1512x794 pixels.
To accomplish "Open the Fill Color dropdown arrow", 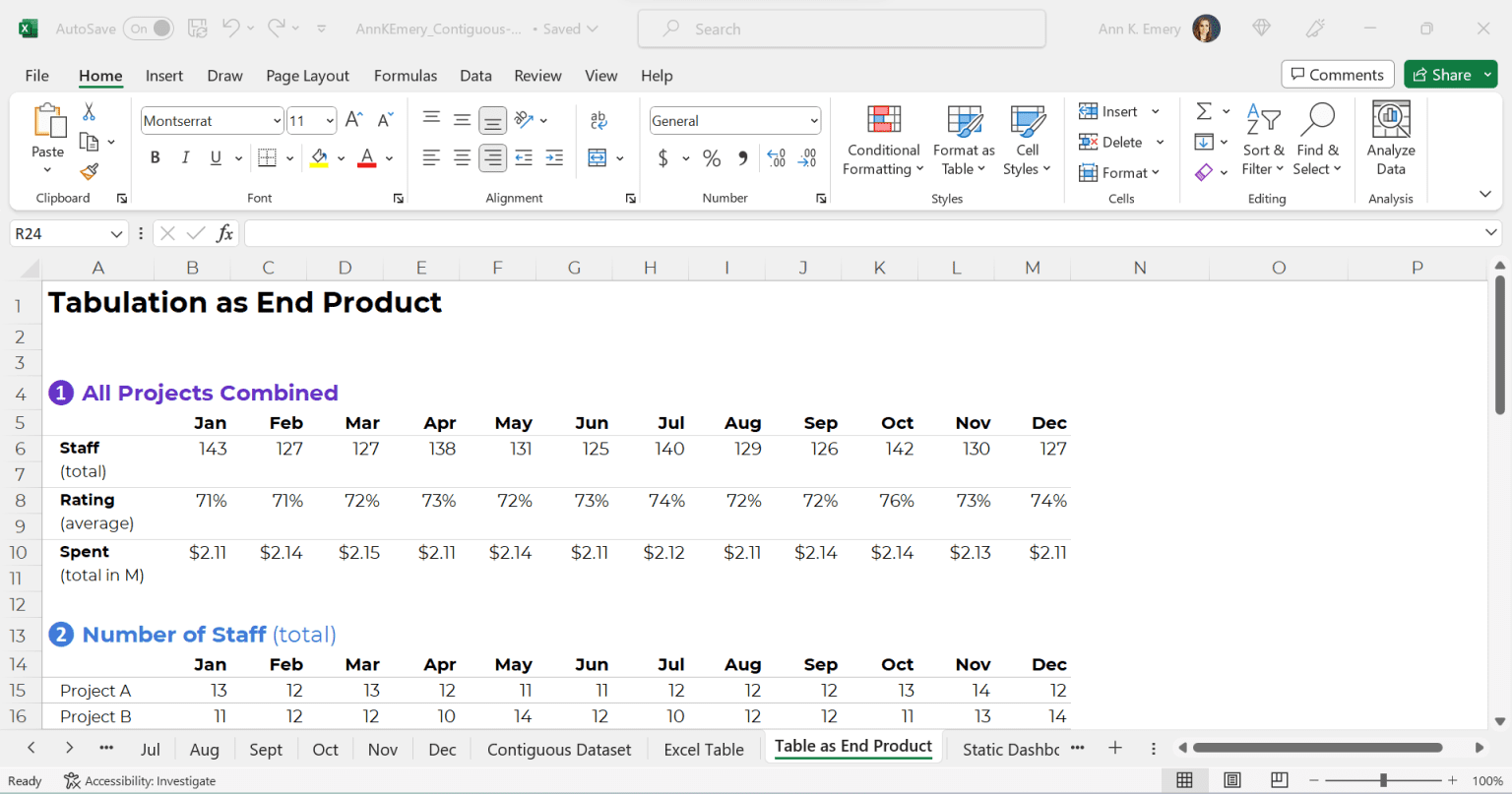I will (x=342, y=157).
